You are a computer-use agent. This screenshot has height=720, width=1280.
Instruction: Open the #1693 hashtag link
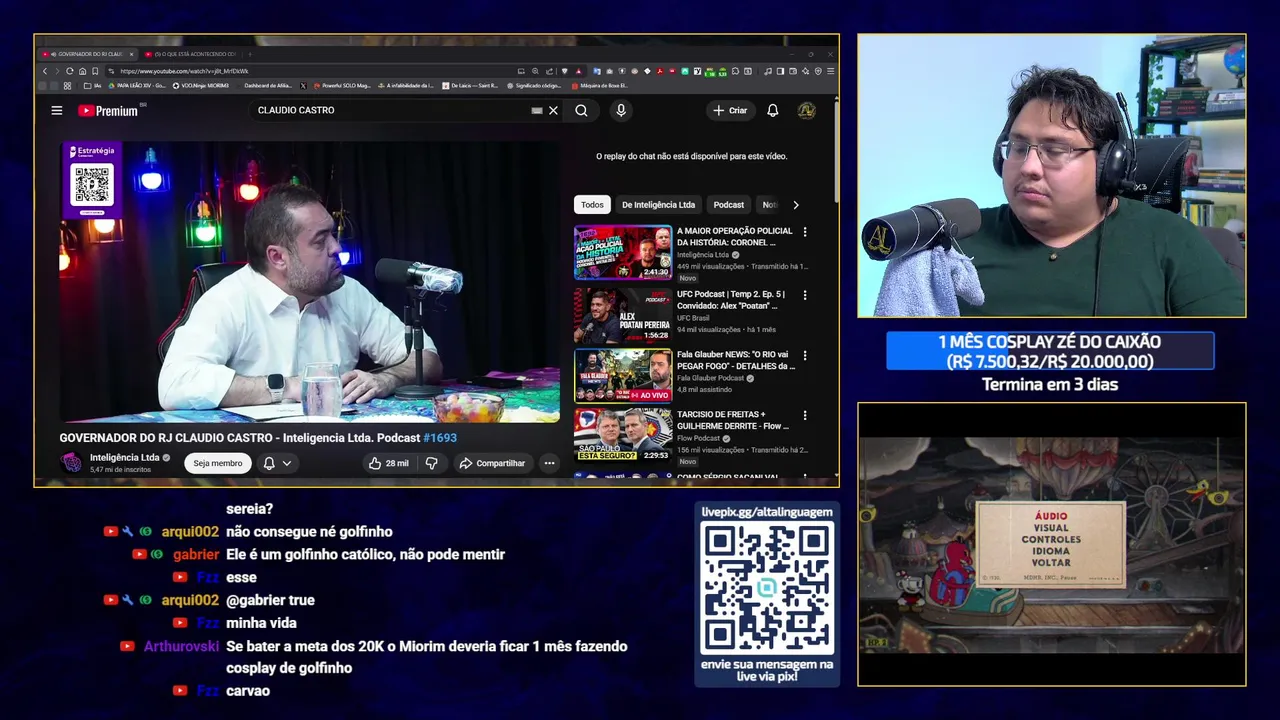[440, 438]
